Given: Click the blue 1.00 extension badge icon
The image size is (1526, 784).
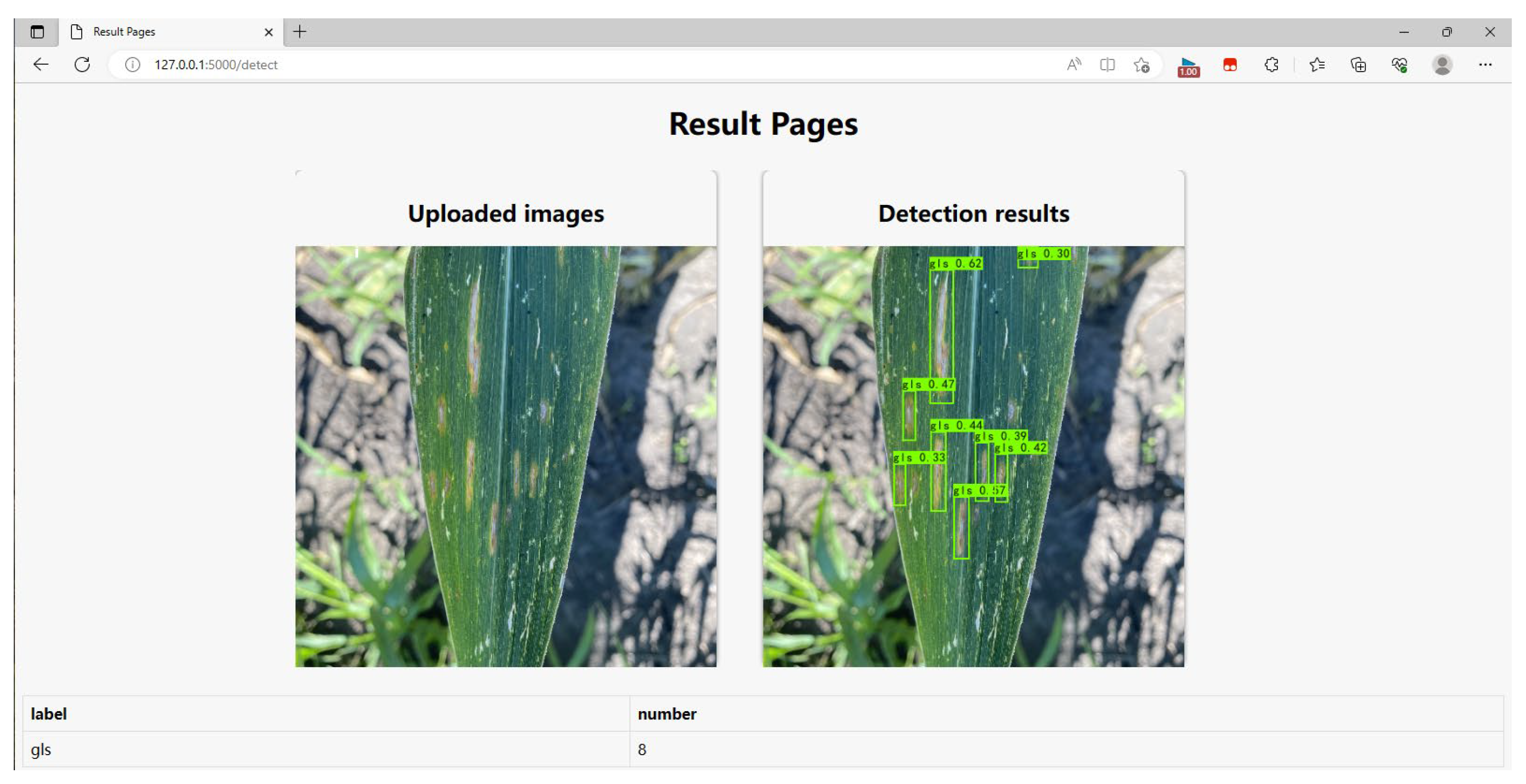Looking at the screenshot, I should (x=1188, y=66).
